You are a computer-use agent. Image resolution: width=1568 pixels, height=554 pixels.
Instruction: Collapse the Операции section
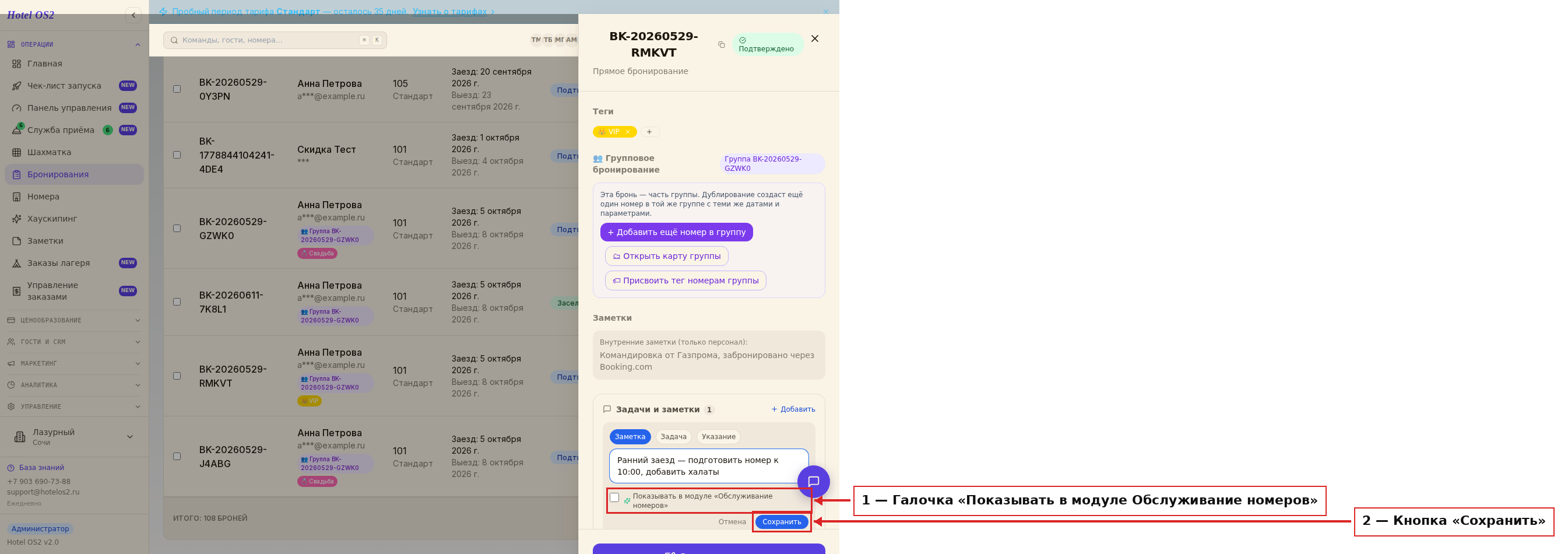[74, 44]
